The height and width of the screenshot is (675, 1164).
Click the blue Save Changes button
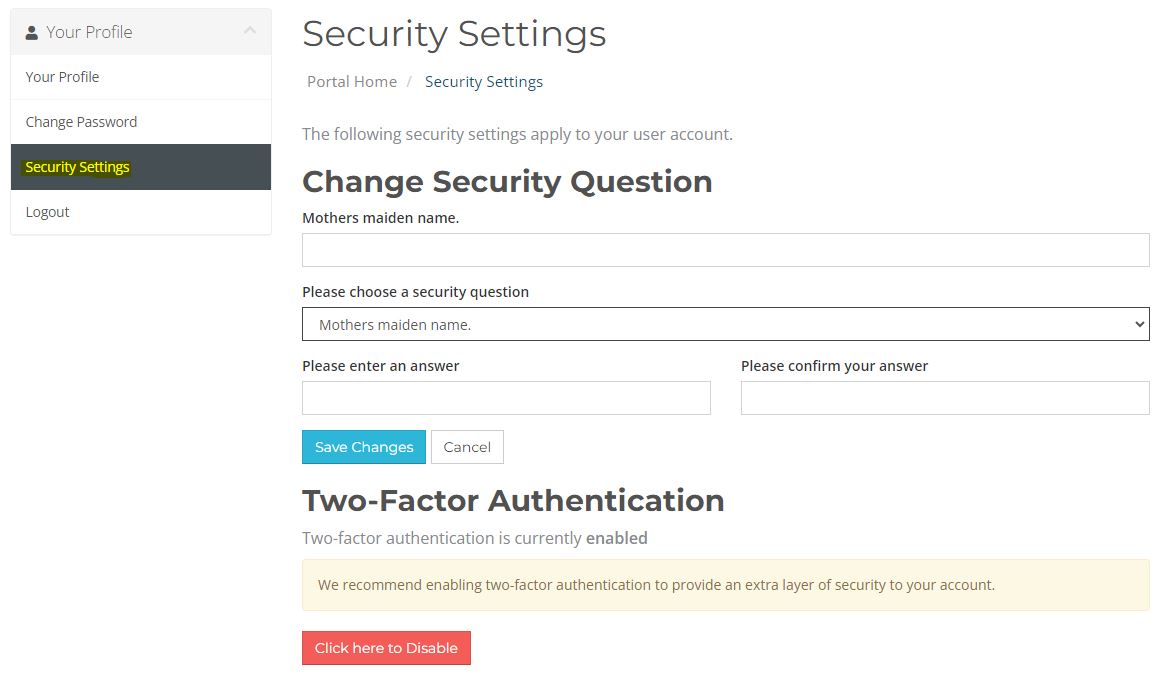364,447
